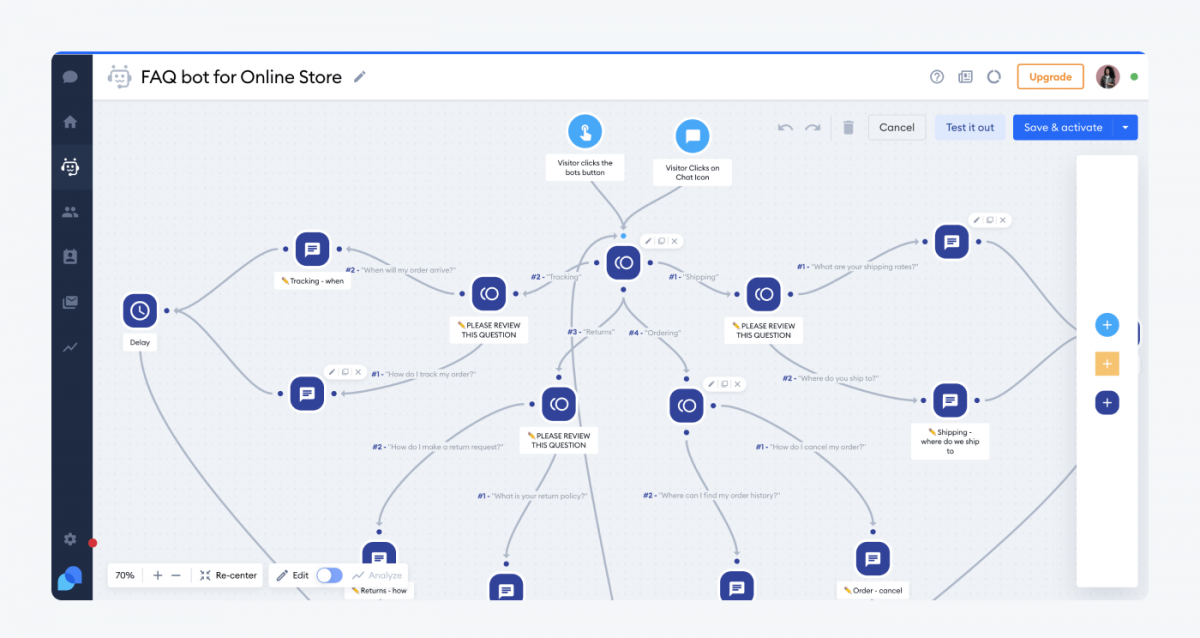Click the help question-mark icon
Viewport: 1200px width, 638px height.
936,76
